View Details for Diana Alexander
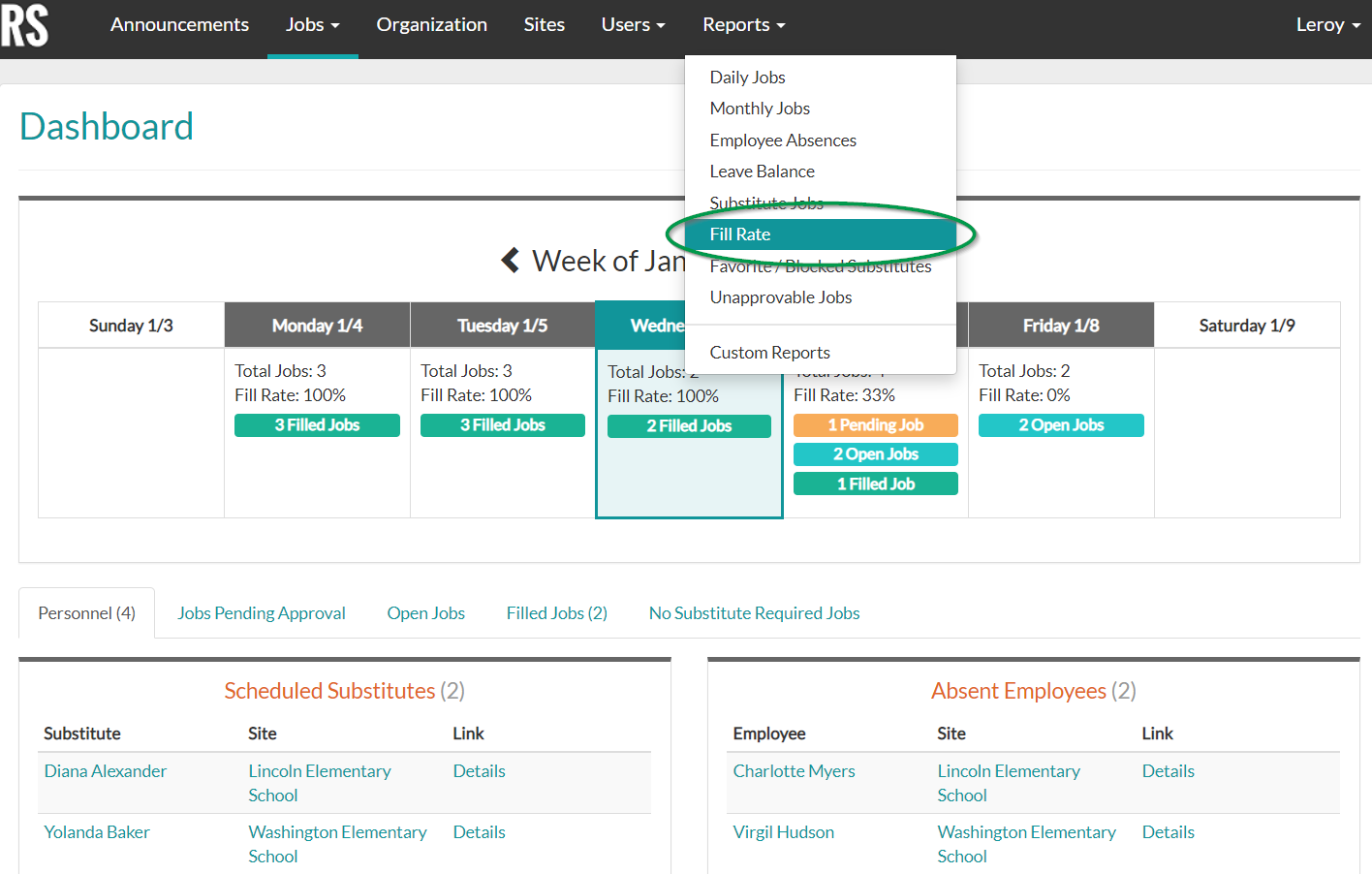The height and width of the screenshot is (874, 1372). (x=480, y=771)
